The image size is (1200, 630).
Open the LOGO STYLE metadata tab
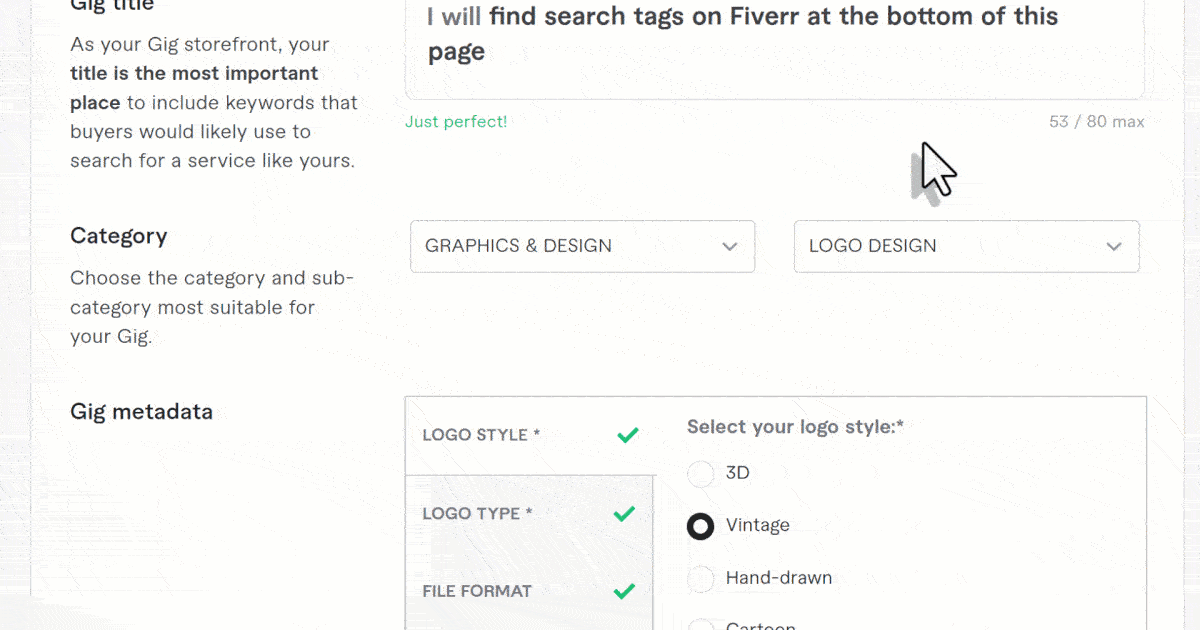[x=480, y=435]
